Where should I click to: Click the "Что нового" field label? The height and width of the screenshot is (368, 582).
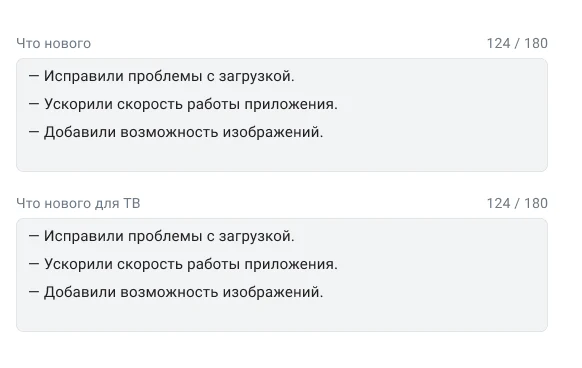(53, 43)
